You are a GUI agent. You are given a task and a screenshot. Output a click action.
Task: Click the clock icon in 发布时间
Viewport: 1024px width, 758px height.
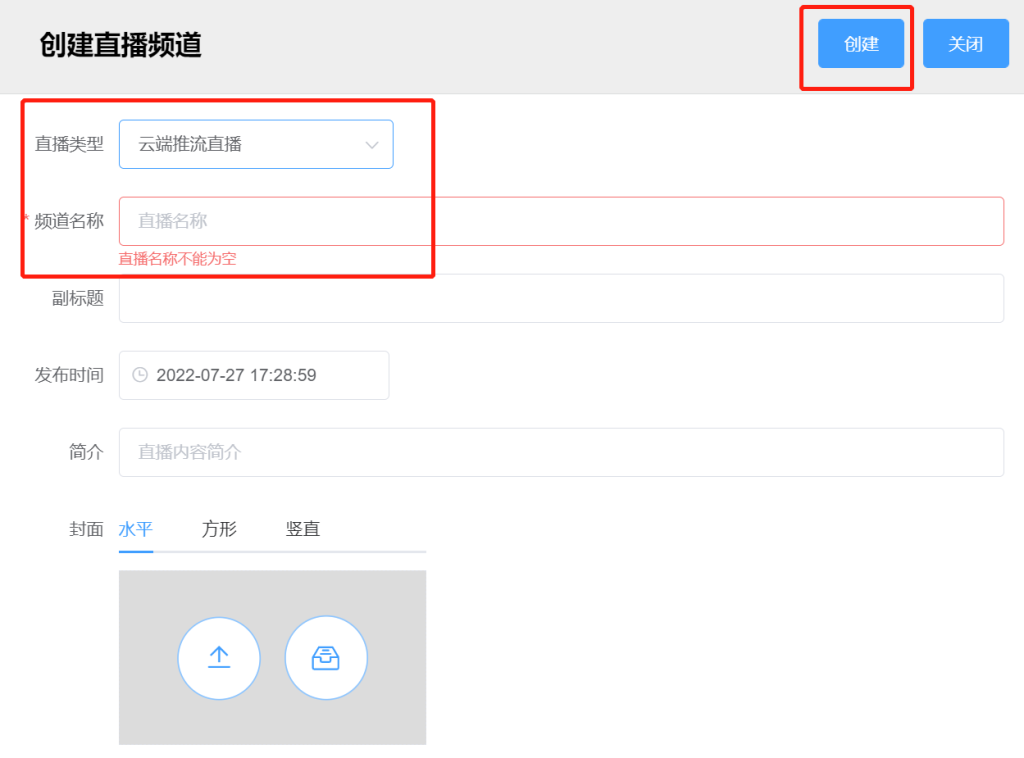pos(140,375)
